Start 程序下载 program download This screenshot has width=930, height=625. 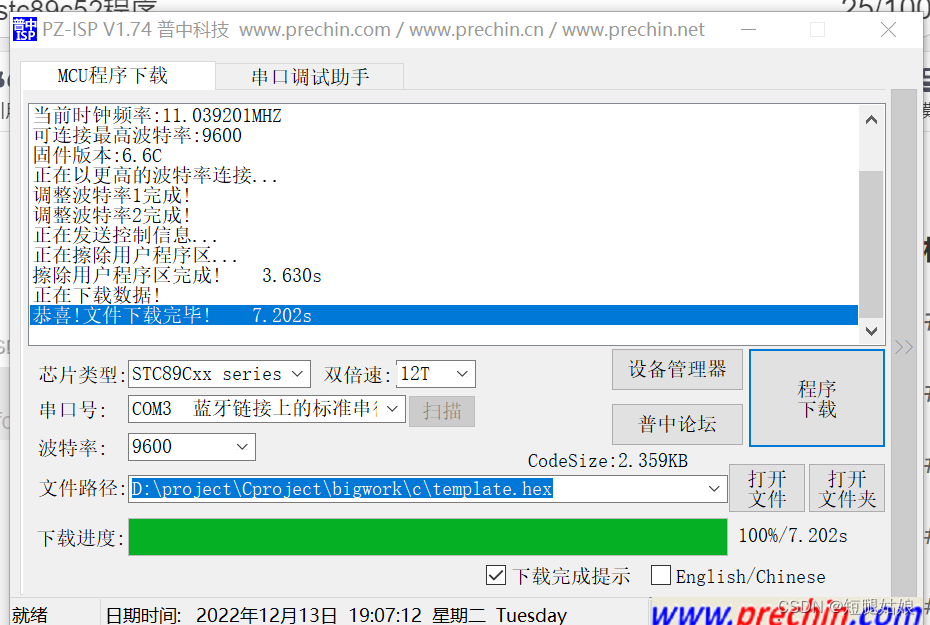[x=816, y=397]
